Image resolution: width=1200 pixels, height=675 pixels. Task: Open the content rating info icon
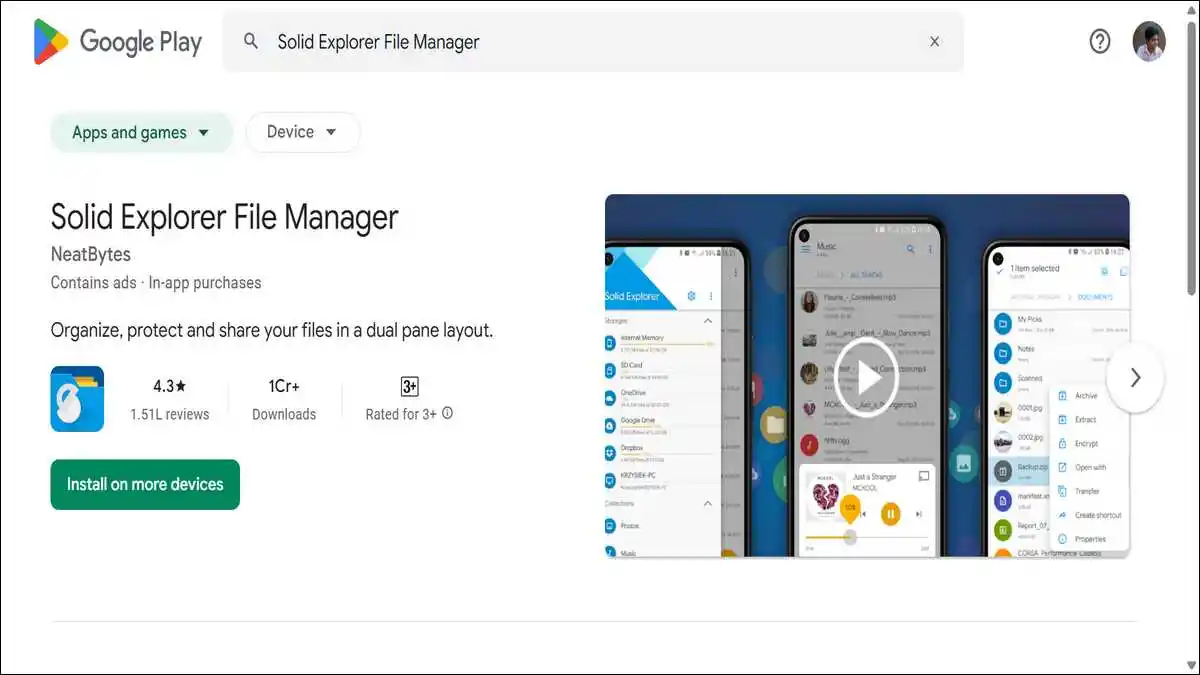tap(447, 413)
